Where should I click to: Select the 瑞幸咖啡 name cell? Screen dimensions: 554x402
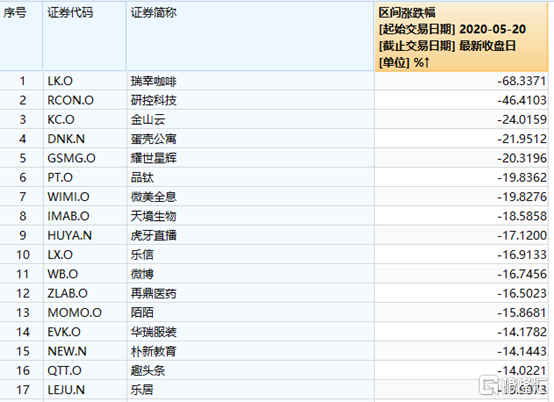click(x=250, y=81)
